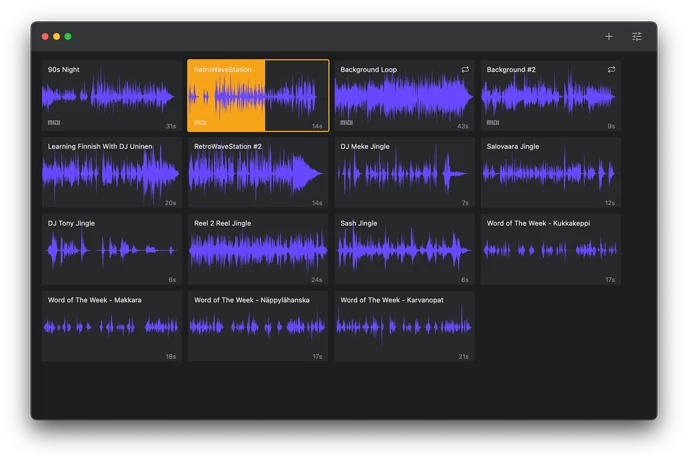689x462 pixels.
Task: Click MIDI badge on Background #2 tile
Action: [493, 123]
